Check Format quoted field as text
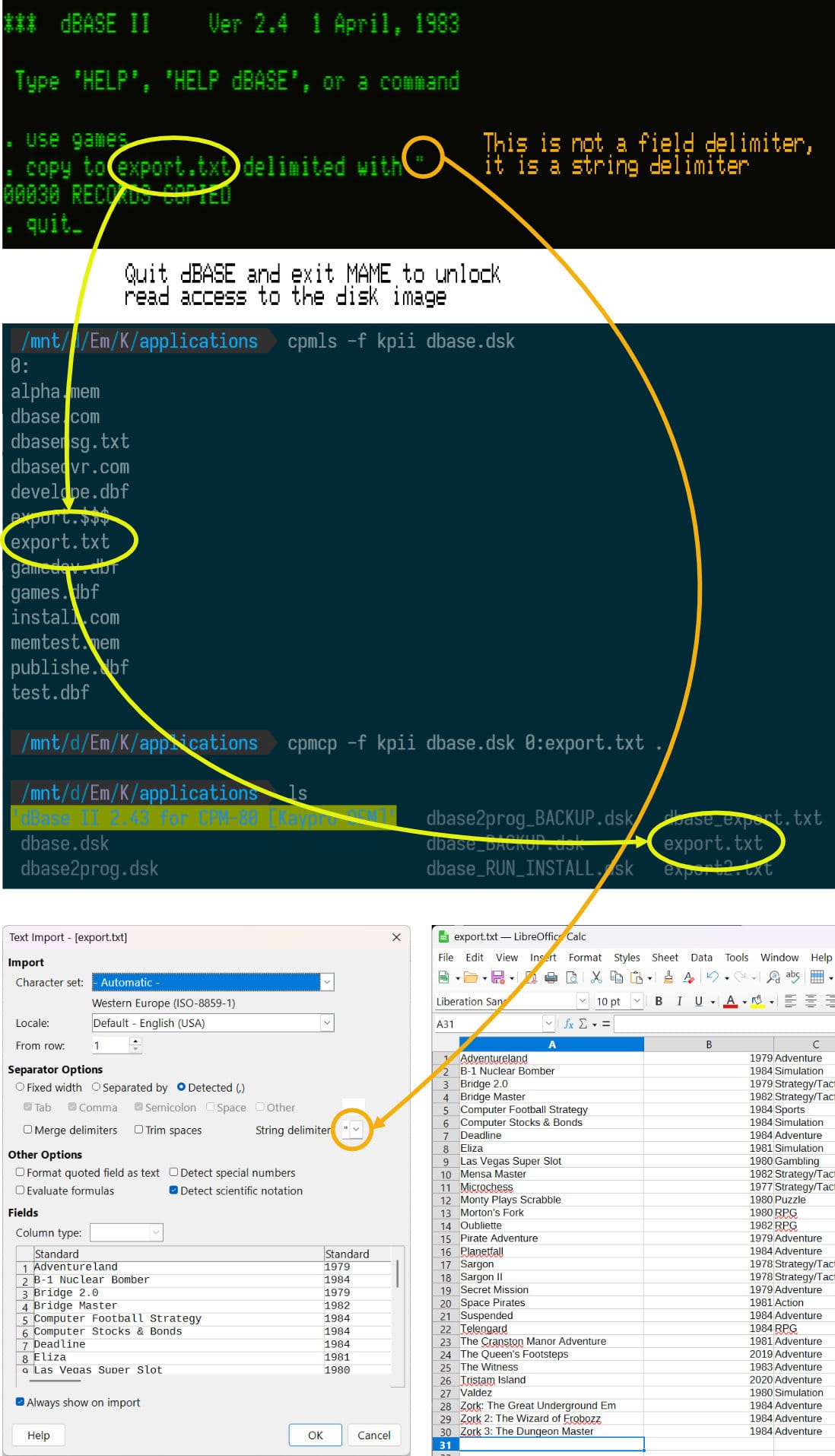This screenshot has height=1456, width=835. (21, 1172)
